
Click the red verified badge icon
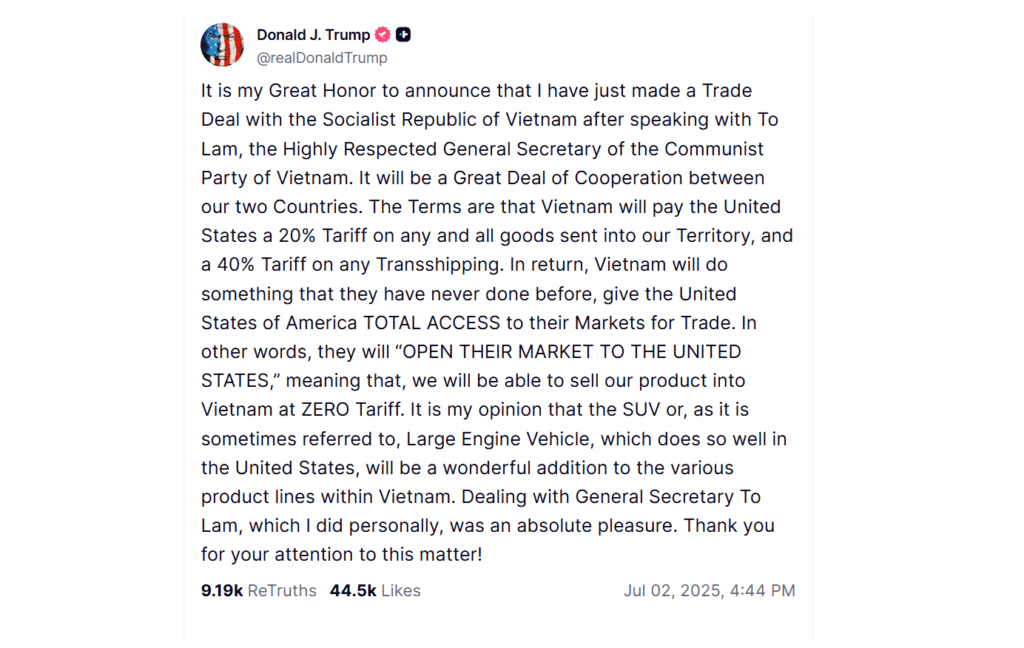(382, 35)
